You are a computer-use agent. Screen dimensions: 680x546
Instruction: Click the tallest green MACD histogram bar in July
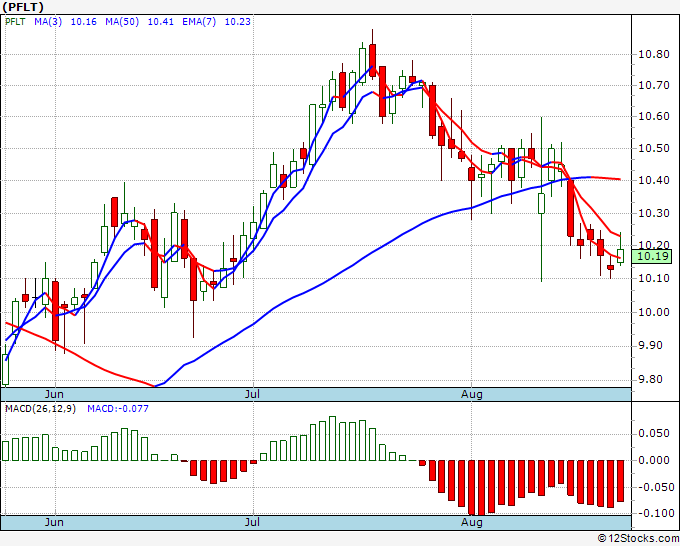[333, 438]
